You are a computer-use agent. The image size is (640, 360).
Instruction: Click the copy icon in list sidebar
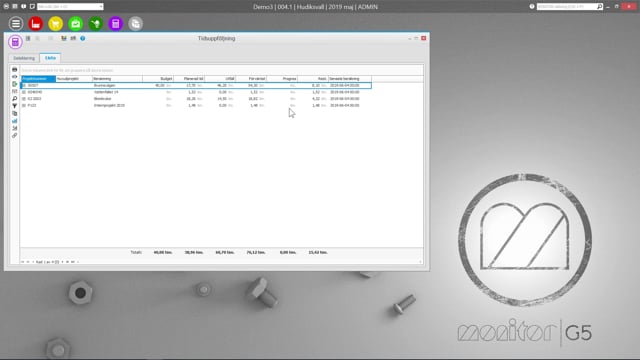(x=15, y=113)
